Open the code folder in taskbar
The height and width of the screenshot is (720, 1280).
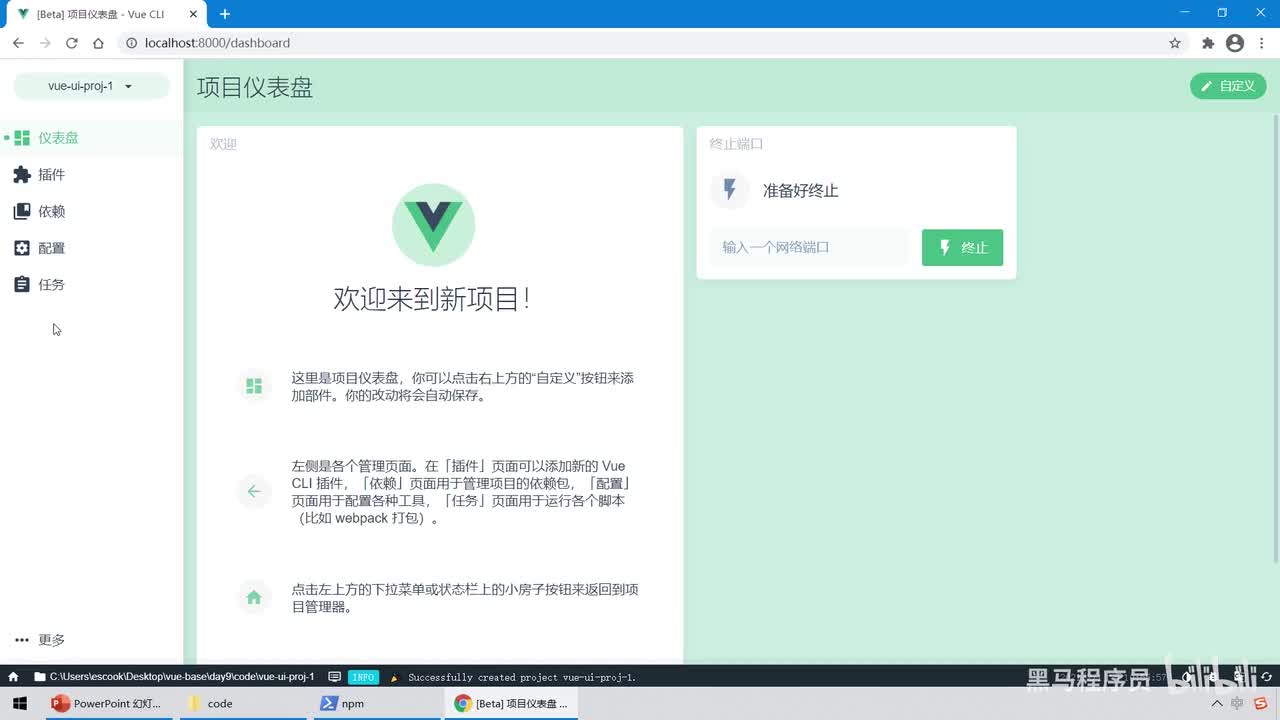tap(242, 703)
